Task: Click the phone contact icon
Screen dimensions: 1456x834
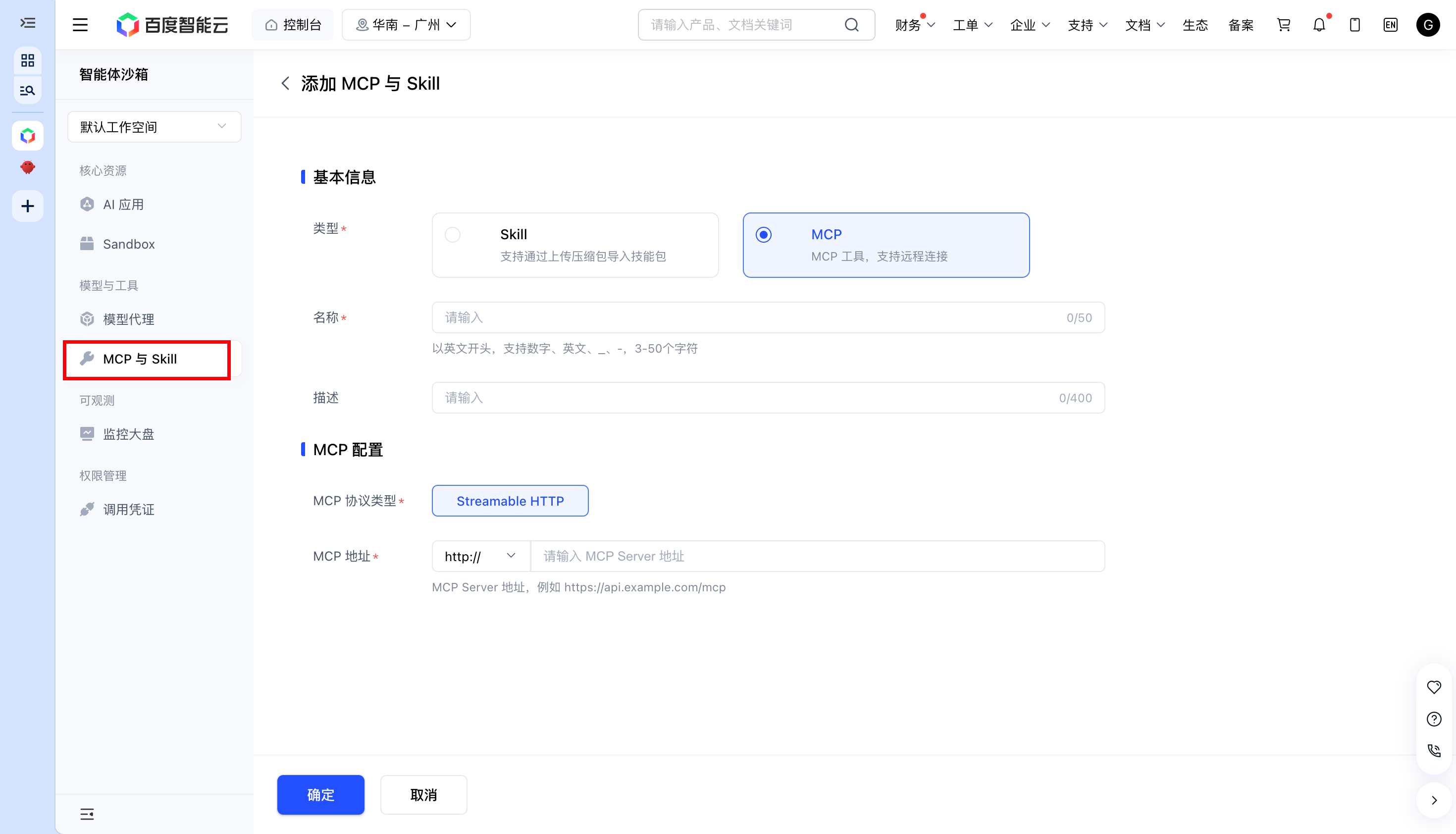Action: coord(1434,750)
